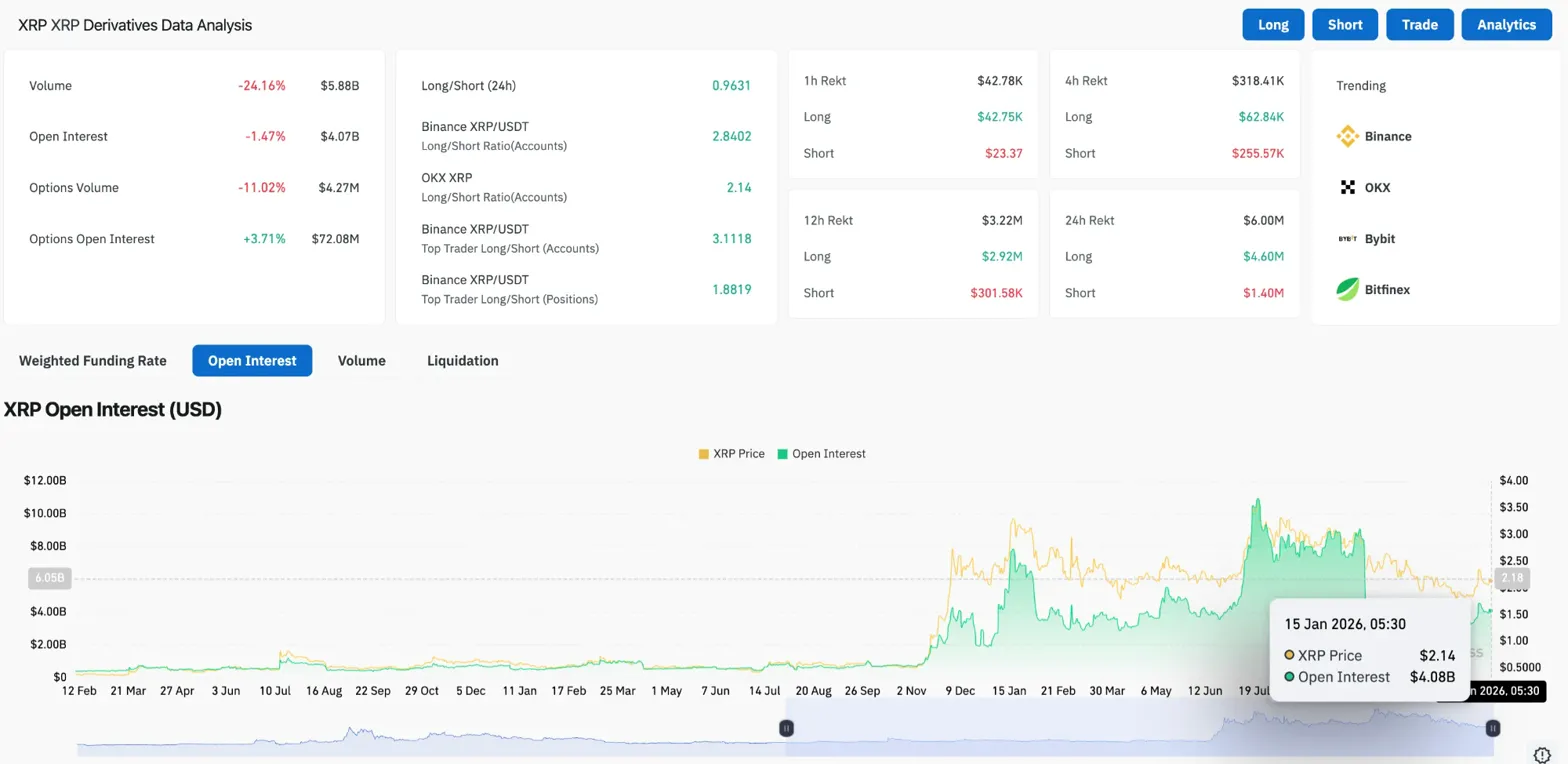The height and width of the screenshot is (764, 1568).
Task: Click the Bybit logo icon
Action: coord(1347,239)
